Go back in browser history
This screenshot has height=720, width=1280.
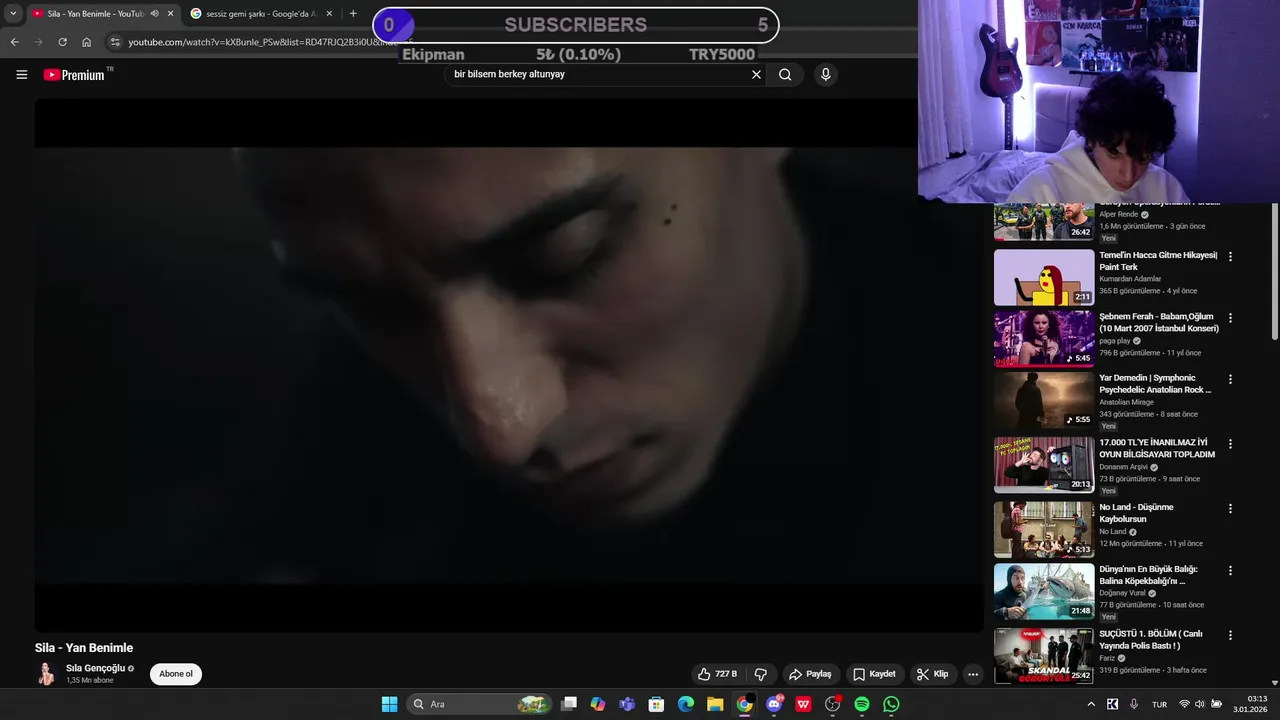[14, 42]
